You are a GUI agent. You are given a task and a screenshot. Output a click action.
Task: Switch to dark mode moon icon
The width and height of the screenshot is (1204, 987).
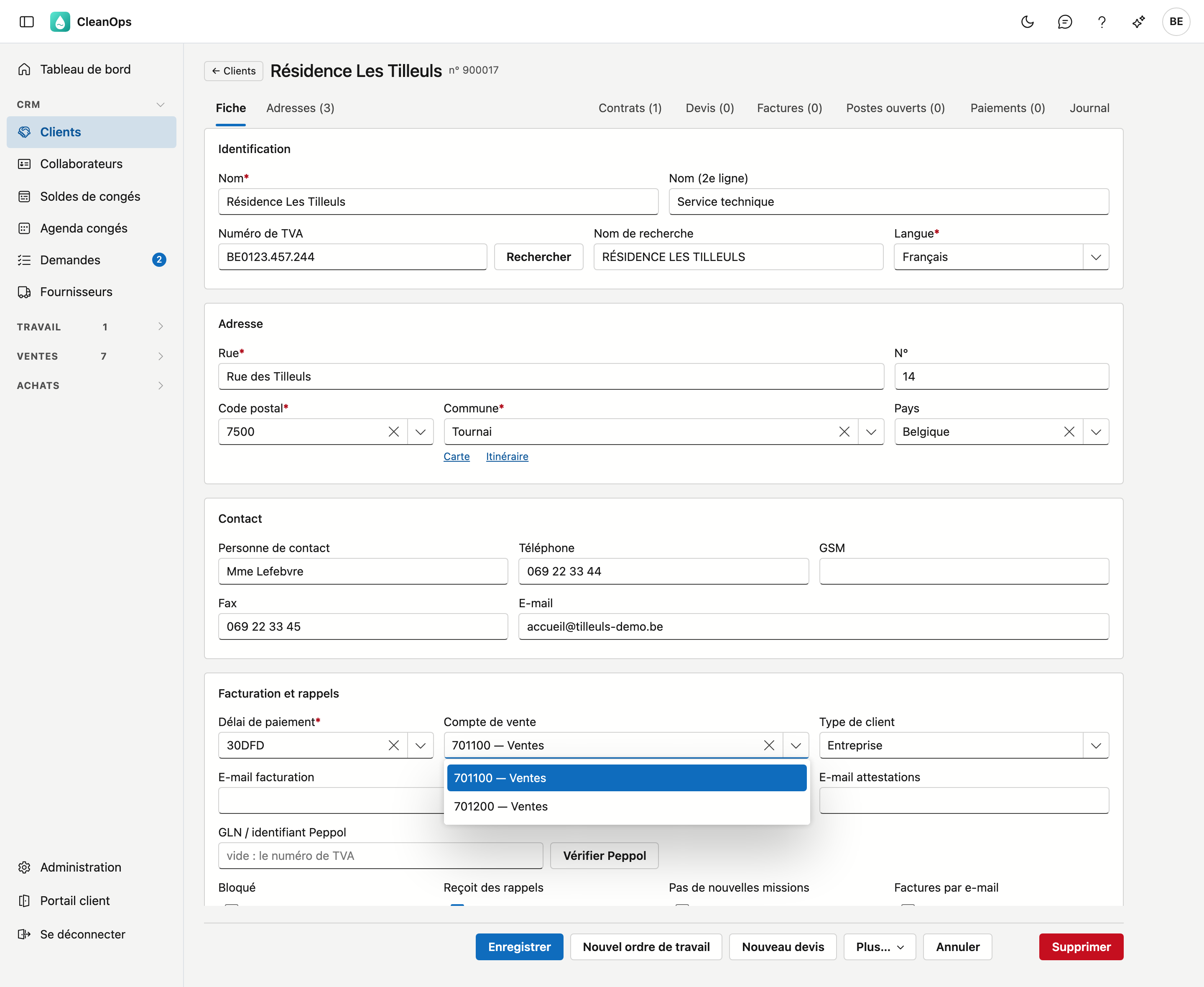tap(1027, 22)
